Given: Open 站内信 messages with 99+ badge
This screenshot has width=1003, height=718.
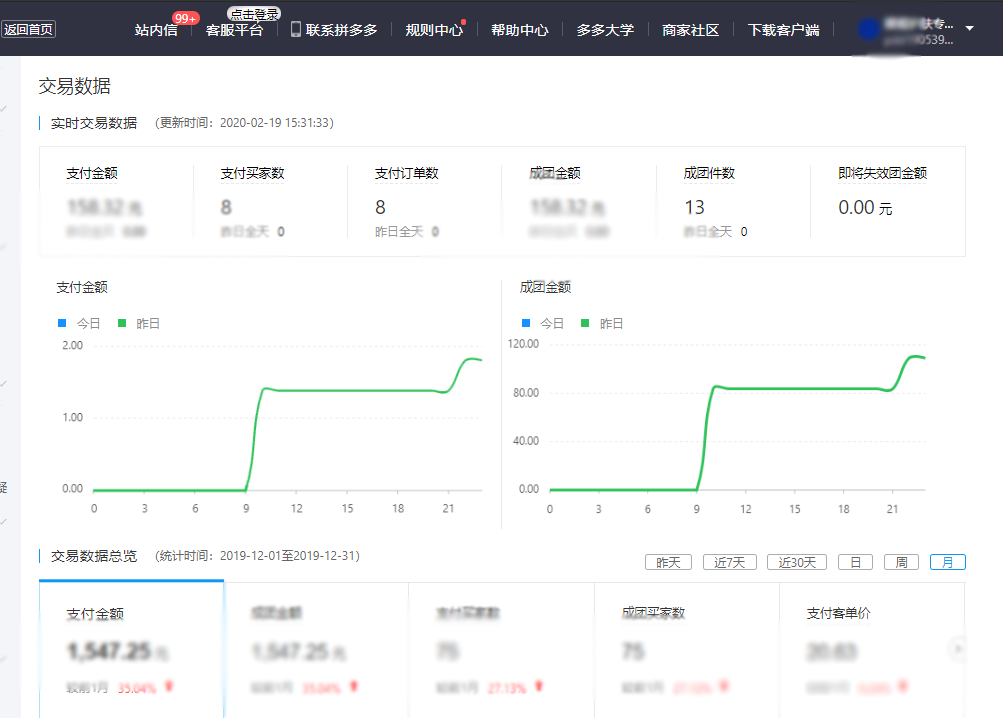Looking at the screenshot, I should pos(156,30).
